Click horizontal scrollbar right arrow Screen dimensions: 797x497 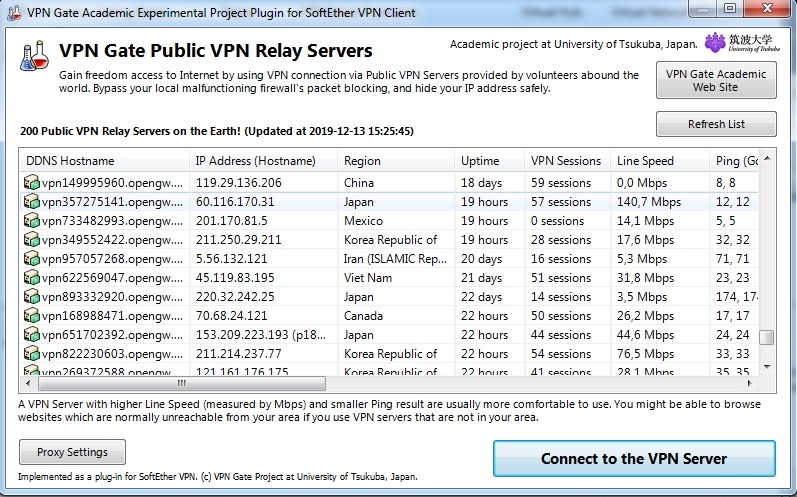click(750, 383)
